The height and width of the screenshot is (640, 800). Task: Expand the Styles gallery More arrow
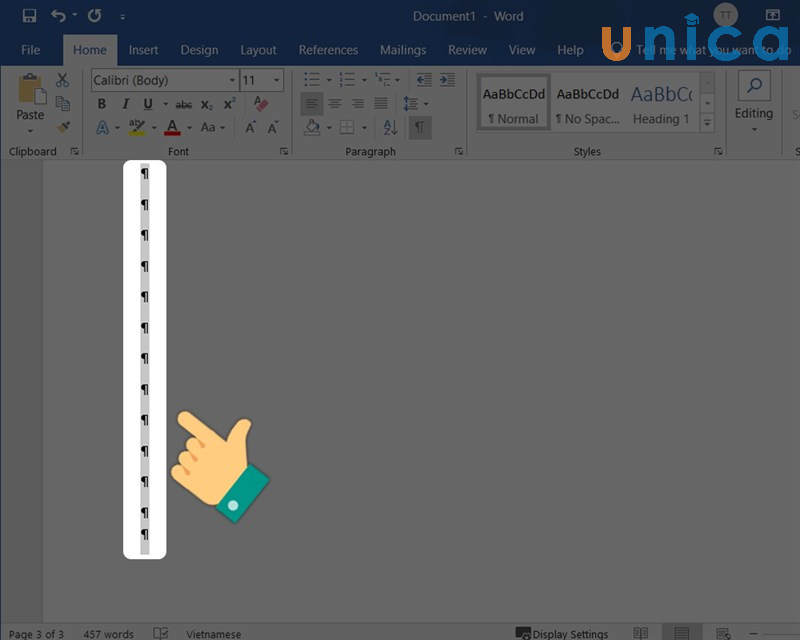(x=707, y=122)
